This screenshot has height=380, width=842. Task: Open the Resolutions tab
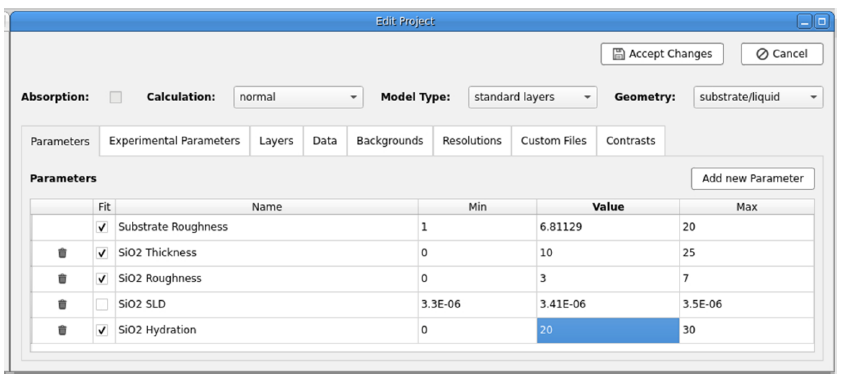472,141
